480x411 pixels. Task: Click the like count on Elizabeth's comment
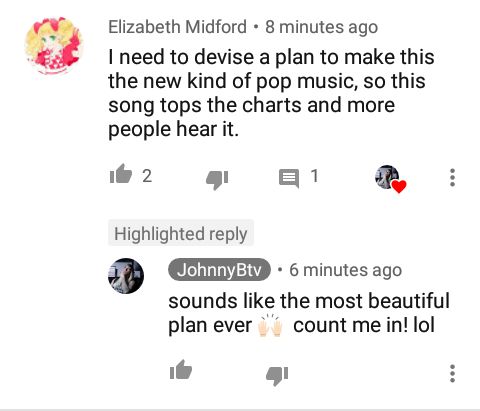point(147,176)
